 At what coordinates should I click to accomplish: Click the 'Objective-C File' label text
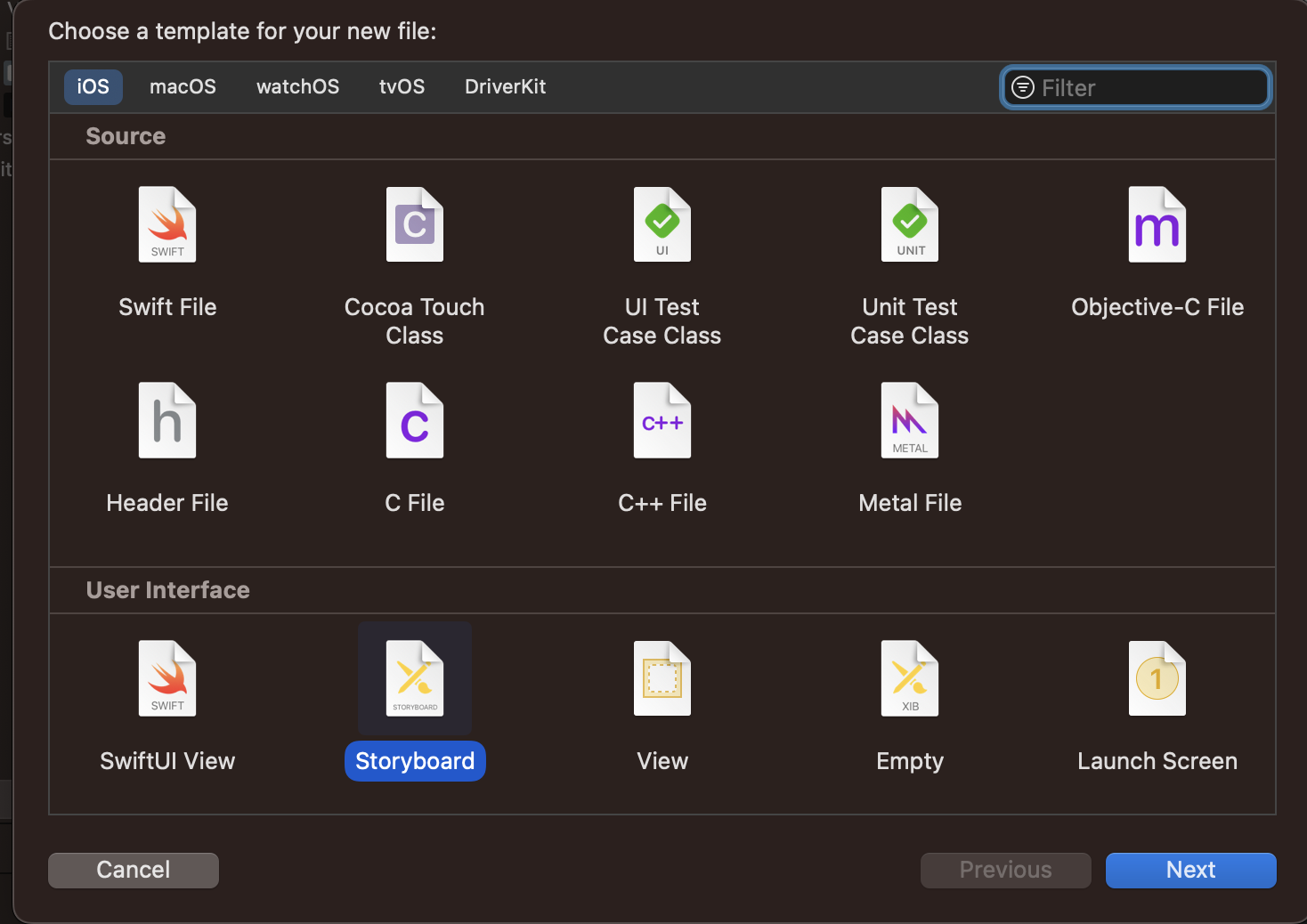[1157, 307]
